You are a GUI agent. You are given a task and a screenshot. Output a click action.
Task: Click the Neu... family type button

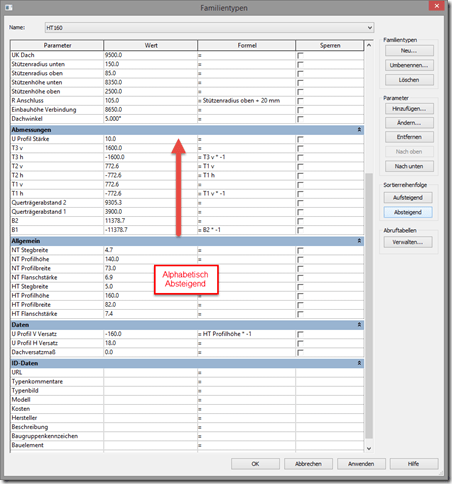point(409,51)
